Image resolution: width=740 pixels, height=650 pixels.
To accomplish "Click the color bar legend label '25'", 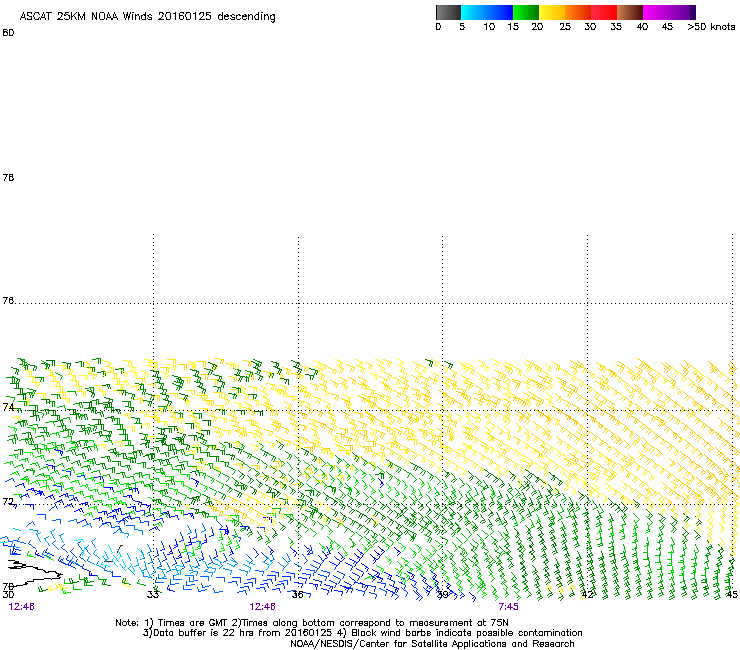I will pyautogui.click(x=565, y=27).
